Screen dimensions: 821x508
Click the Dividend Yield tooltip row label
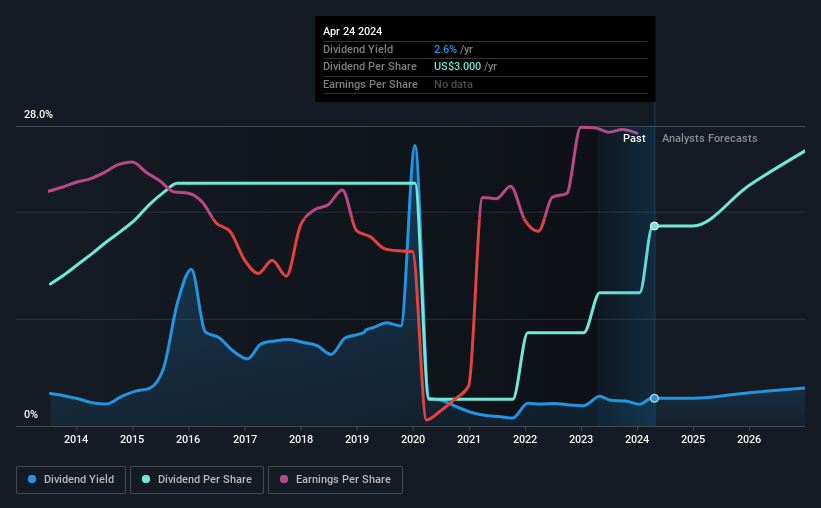pos(358,49)
